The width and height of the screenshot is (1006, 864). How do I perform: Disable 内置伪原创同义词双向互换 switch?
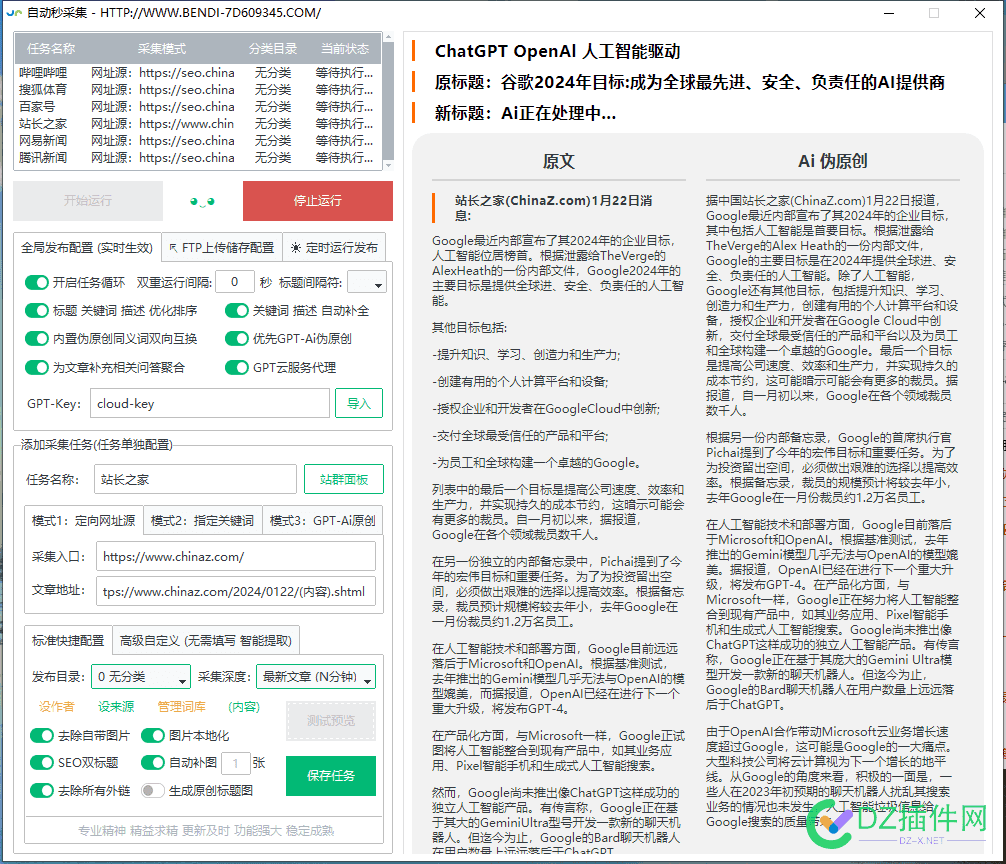tap(37, 339)
